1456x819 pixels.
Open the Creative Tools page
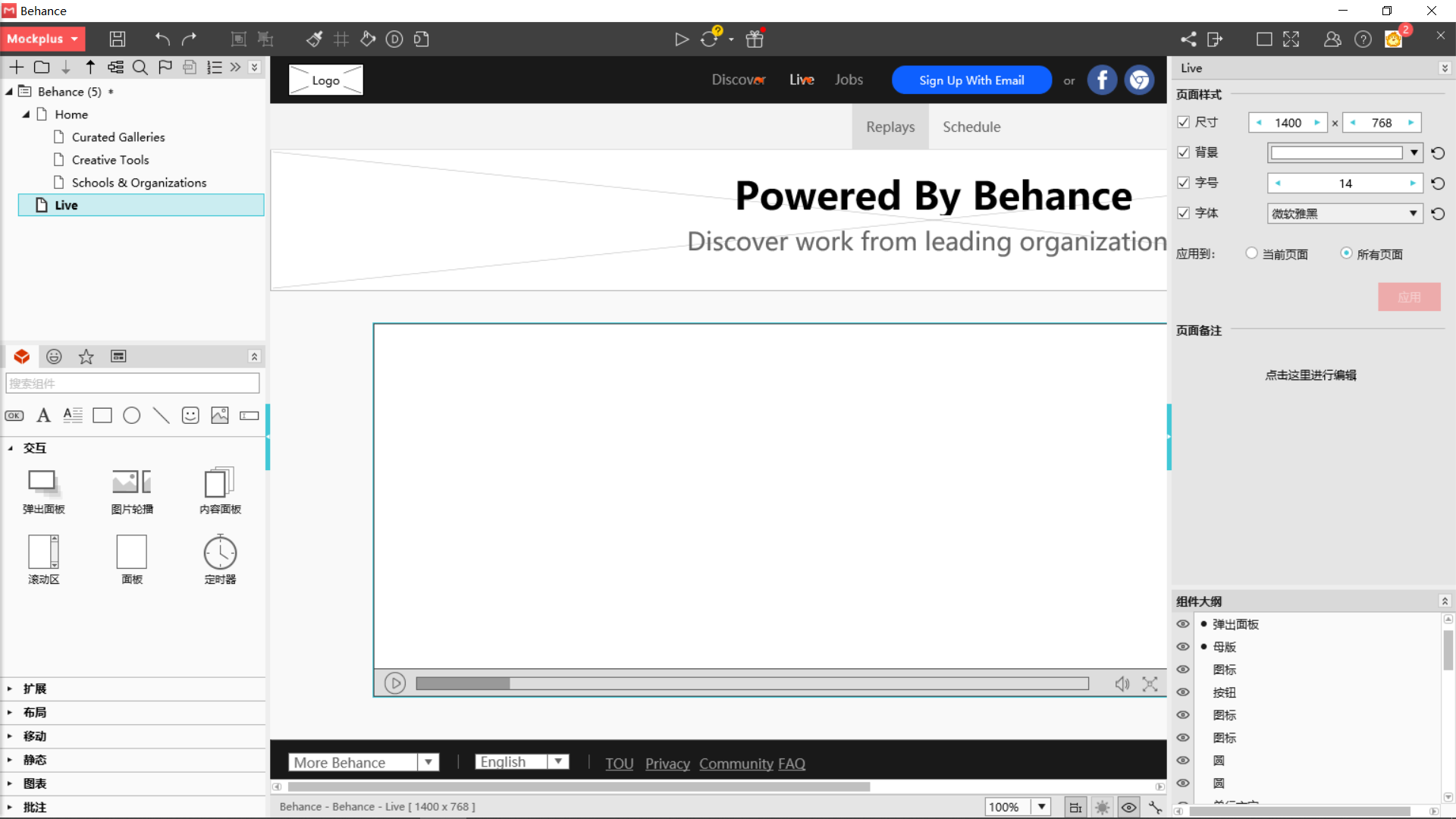110,160
